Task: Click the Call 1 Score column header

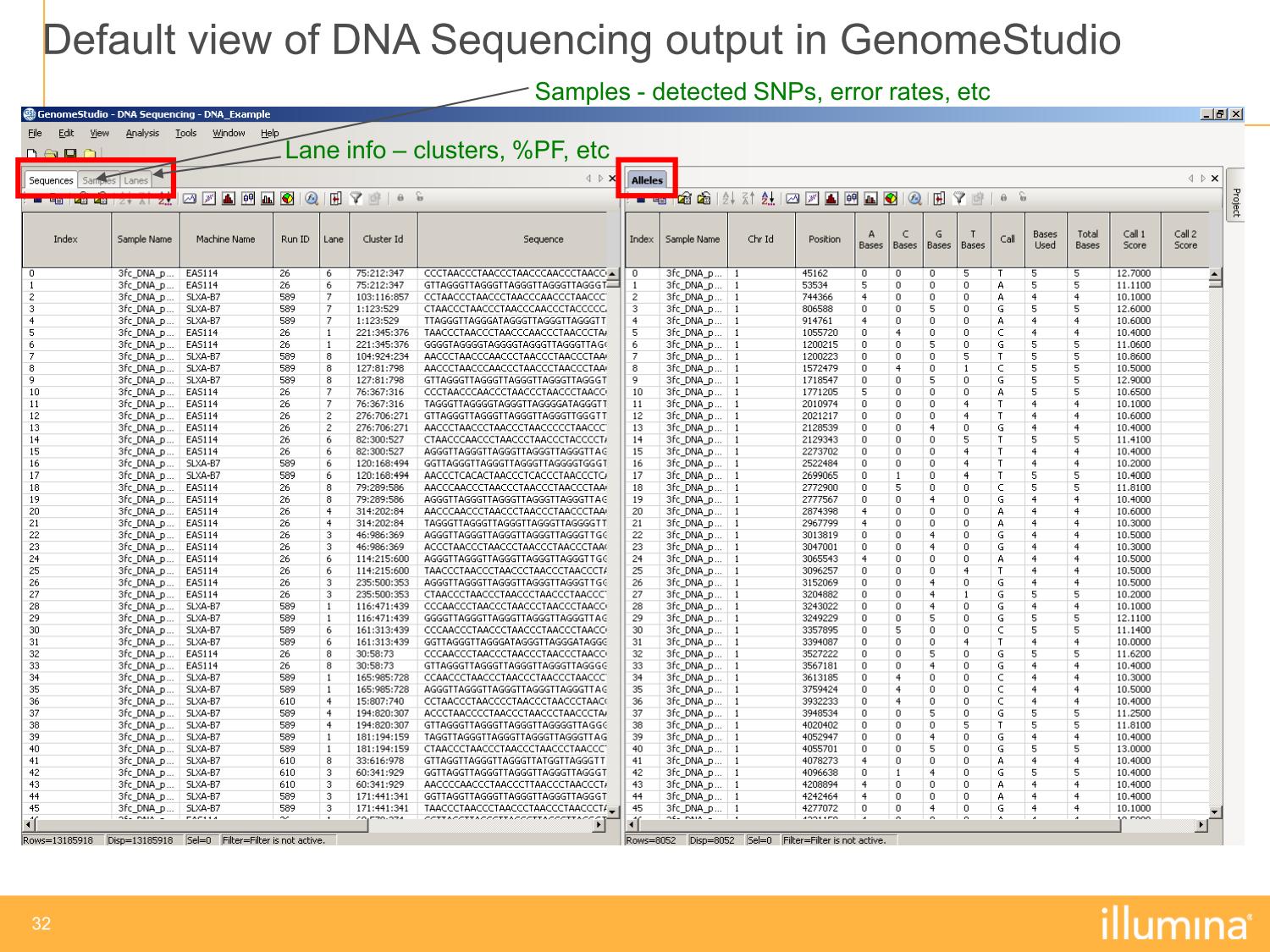Action: 1135,239
